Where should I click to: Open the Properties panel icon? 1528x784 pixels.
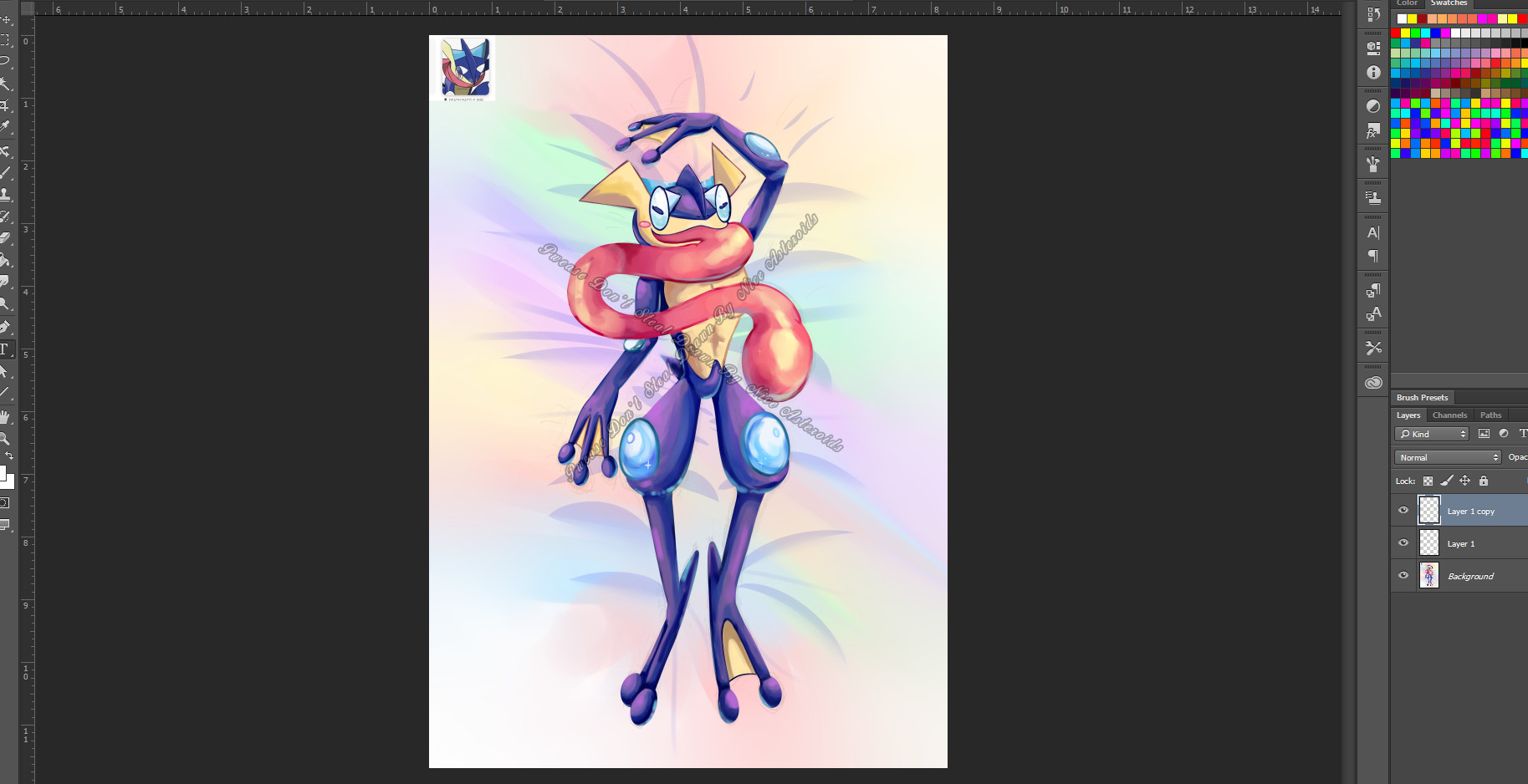1373,48
